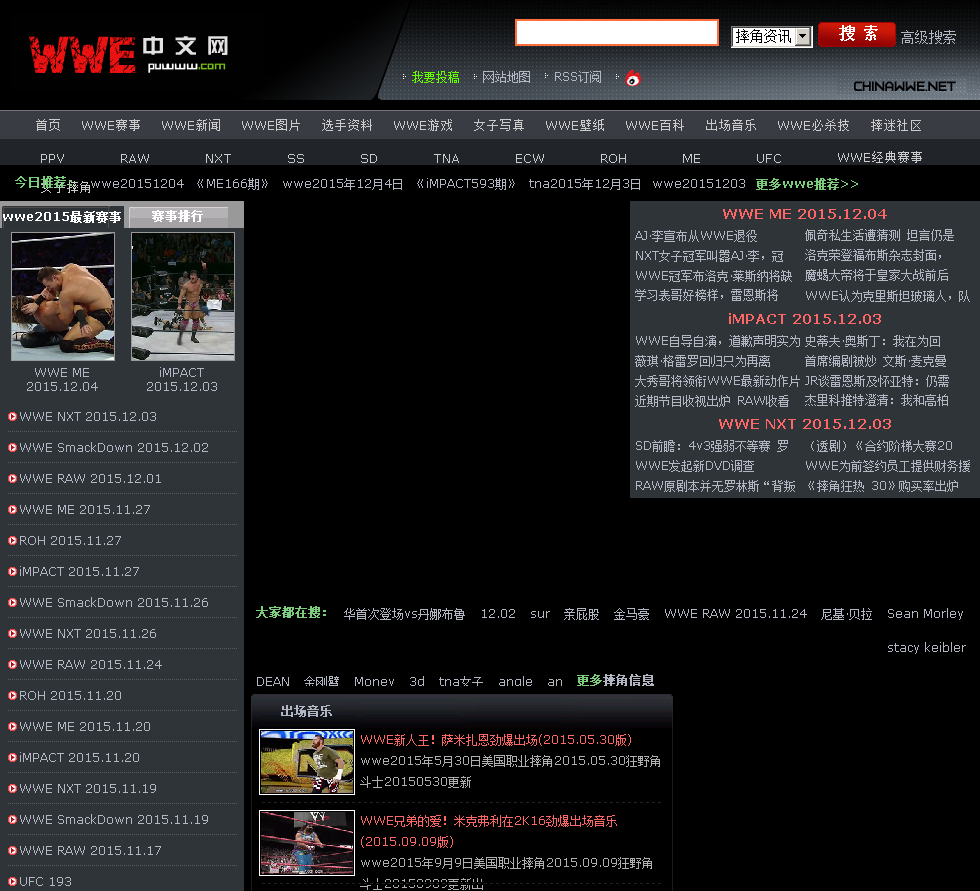This screenshot has height=891, width=980.
Task: Open news AJ·李宣布从WWE退役
Action: coord(696,236)
